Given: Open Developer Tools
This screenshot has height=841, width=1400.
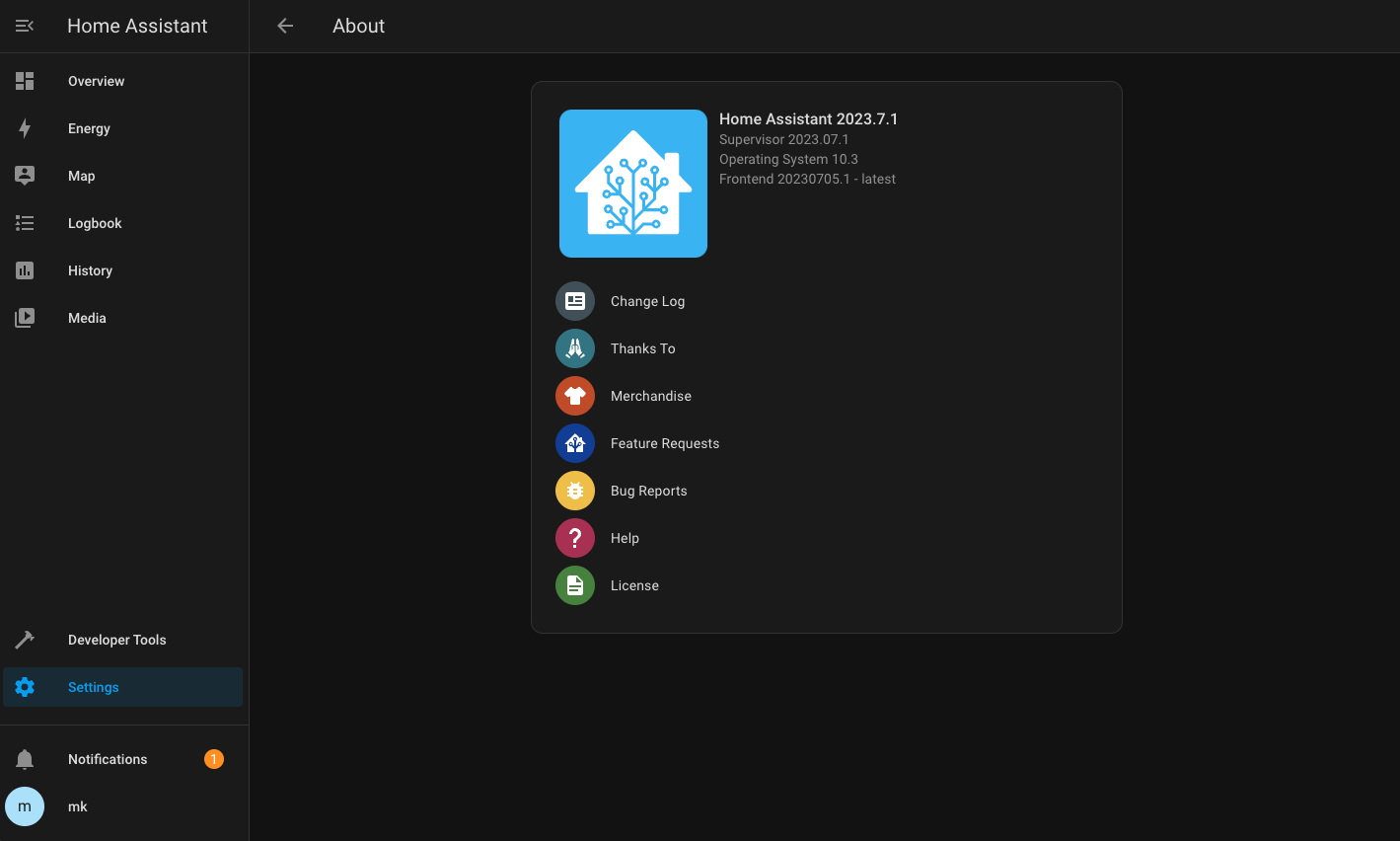Looking at the screenshot, I should 123,640.
